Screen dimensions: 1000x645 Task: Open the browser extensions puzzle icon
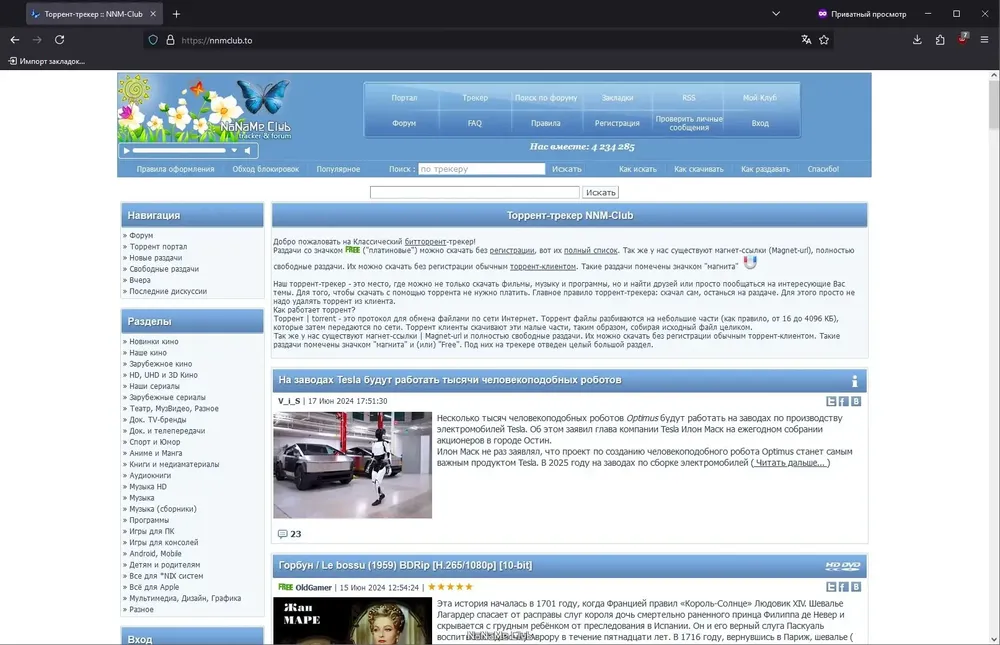pyautogui.click(x=940, y=40)
